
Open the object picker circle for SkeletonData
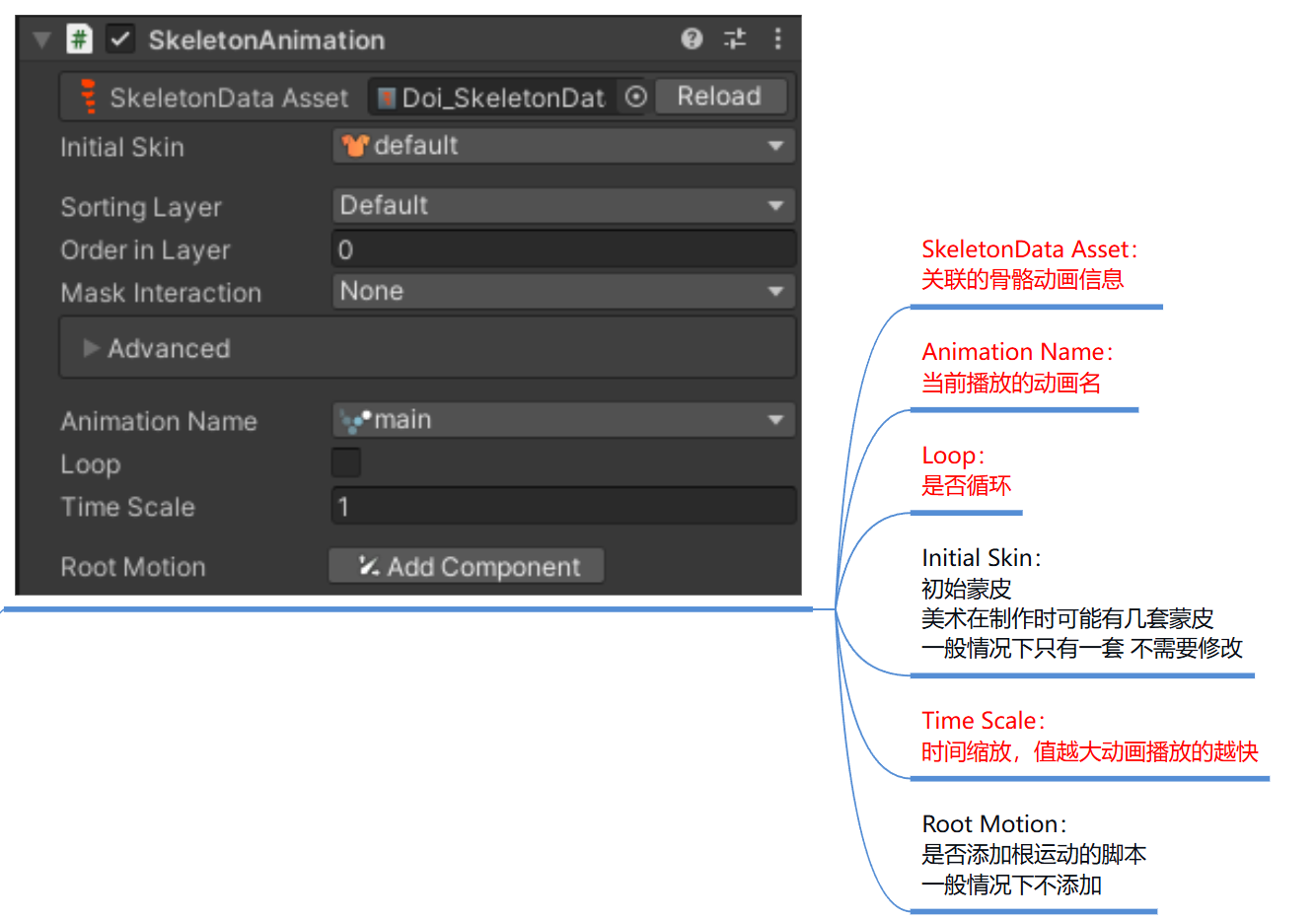click(x=636, y=97)
